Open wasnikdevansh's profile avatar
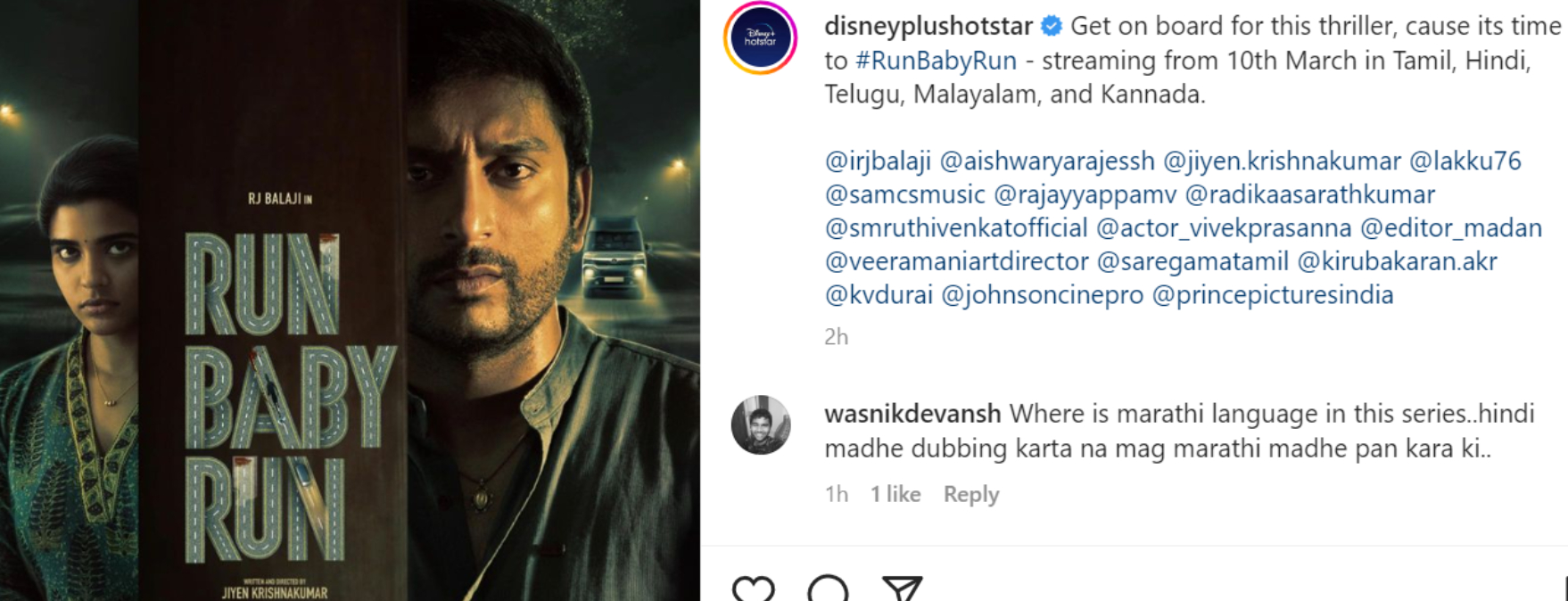This screenshot has width=1568, height=601. (x=761, y=425)
